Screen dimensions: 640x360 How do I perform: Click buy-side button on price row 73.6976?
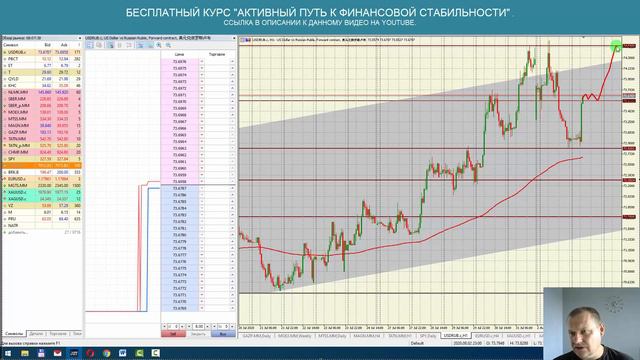pos(233,62)
